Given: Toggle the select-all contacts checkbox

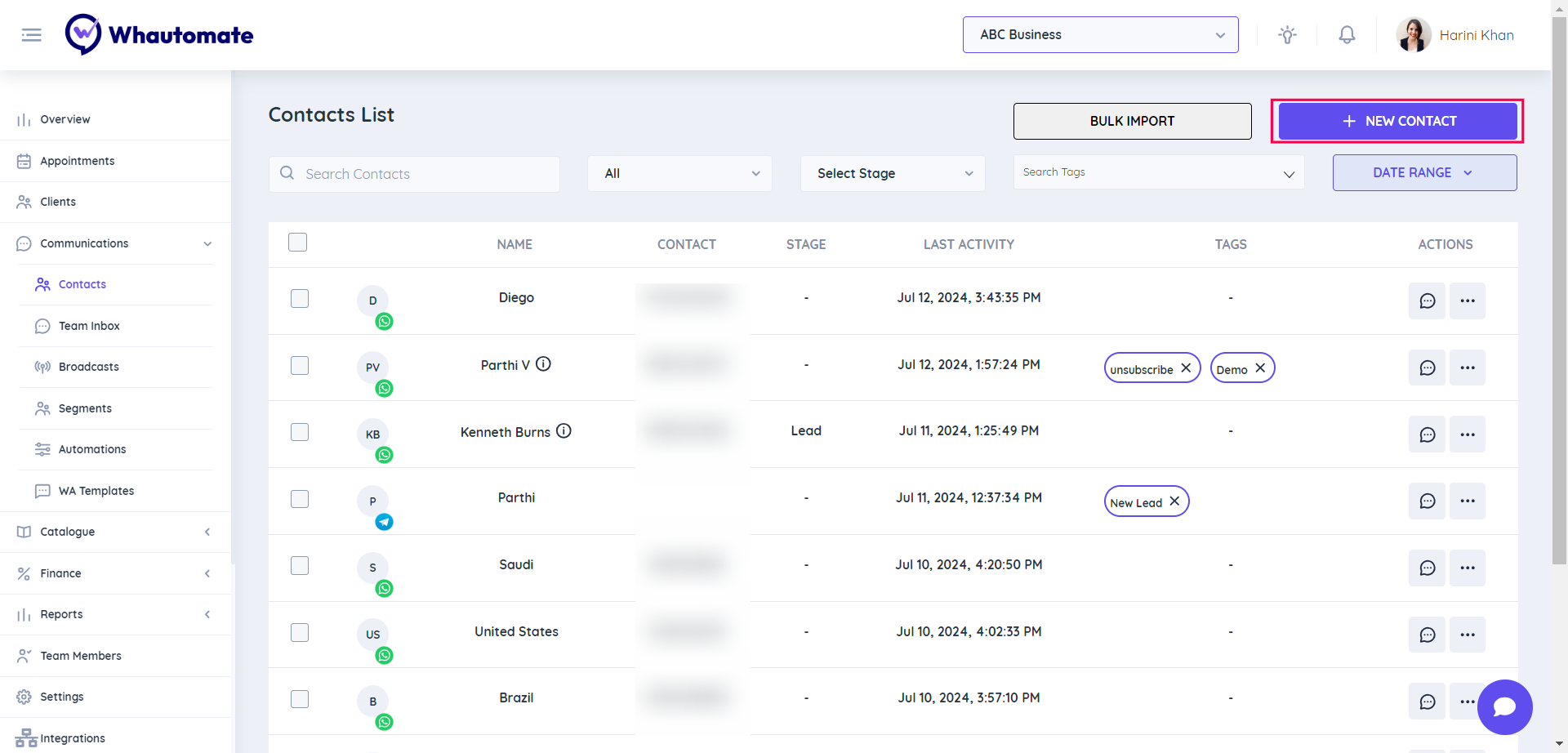Looking at the screenshot, I should pyautogui.click(x=298, y=243).
